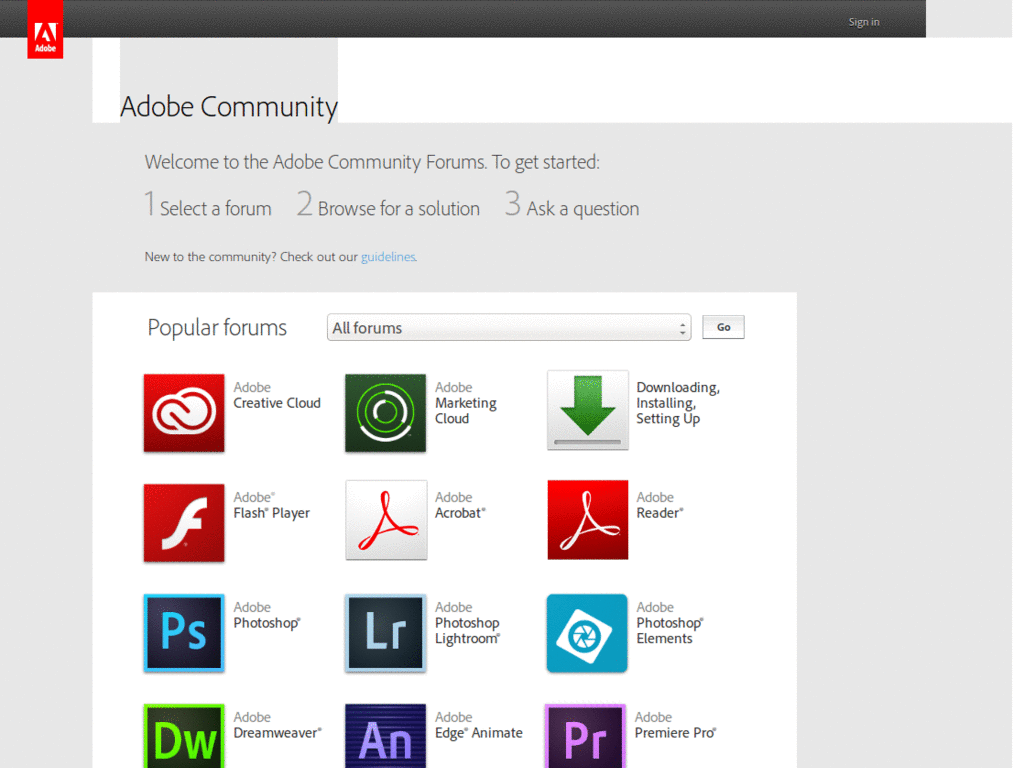This screenshot has width=1024, height=768.
Task: Click the Adobe Reader text link
Action: pyautogui.click(x=660, y=505)
